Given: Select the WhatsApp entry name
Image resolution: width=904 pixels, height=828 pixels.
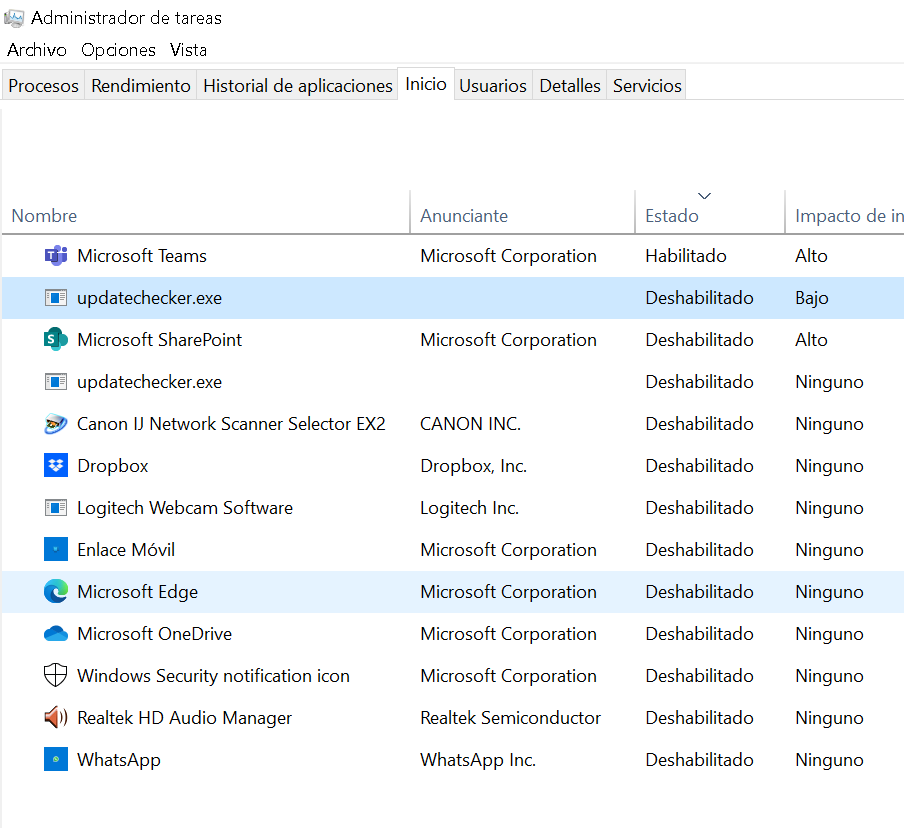Looking at the screenshot, I should tap(119, 759).
